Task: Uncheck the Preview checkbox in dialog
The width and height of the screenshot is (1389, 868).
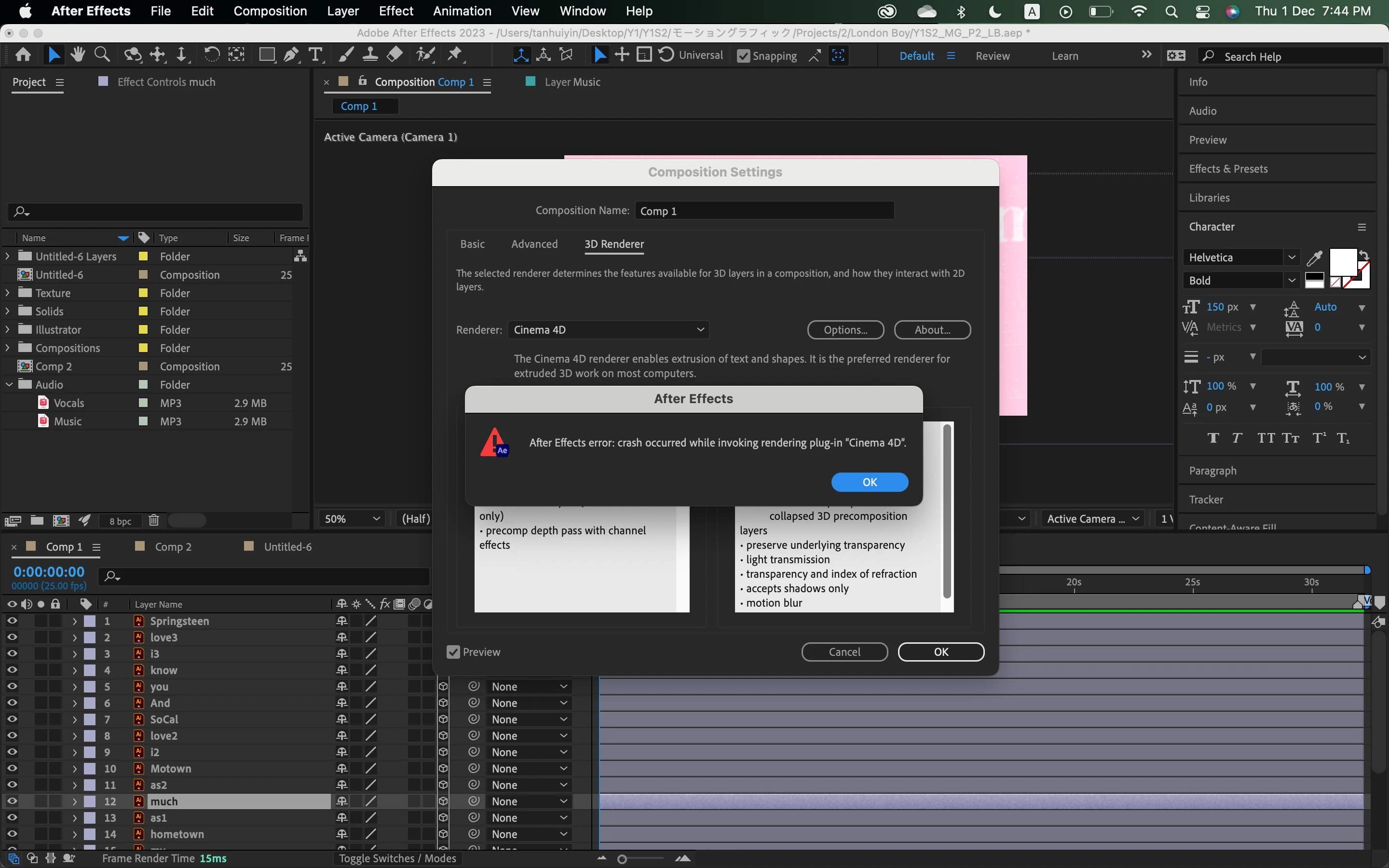Action: point(453,651)
